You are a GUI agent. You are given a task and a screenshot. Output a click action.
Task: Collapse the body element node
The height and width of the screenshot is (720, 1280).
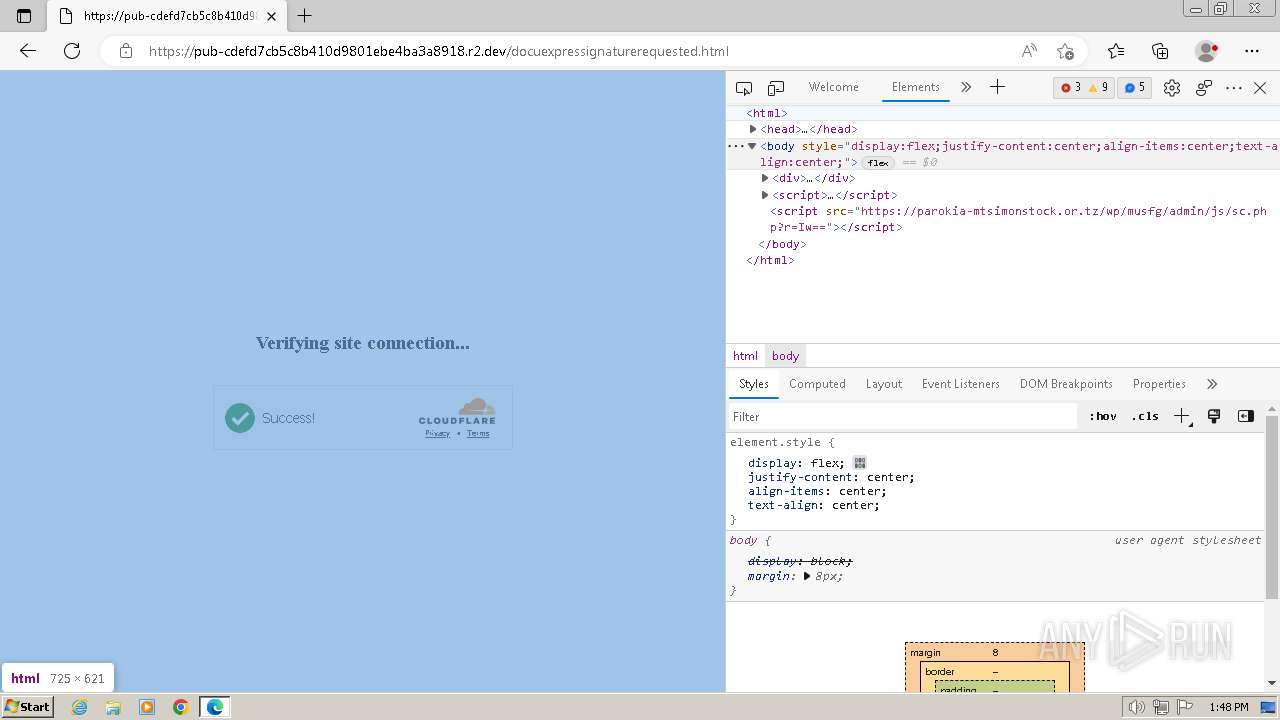(752, 146)
